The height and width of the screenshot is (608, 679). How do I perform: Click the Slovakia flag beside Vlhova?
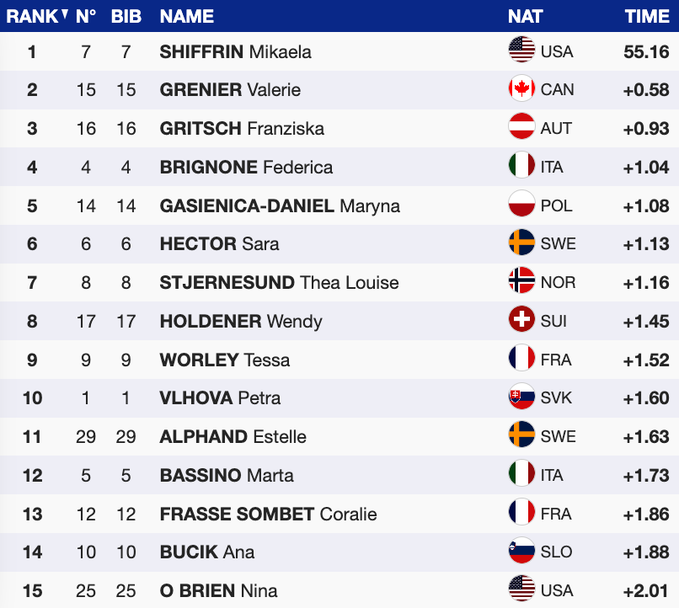(522, 398)
